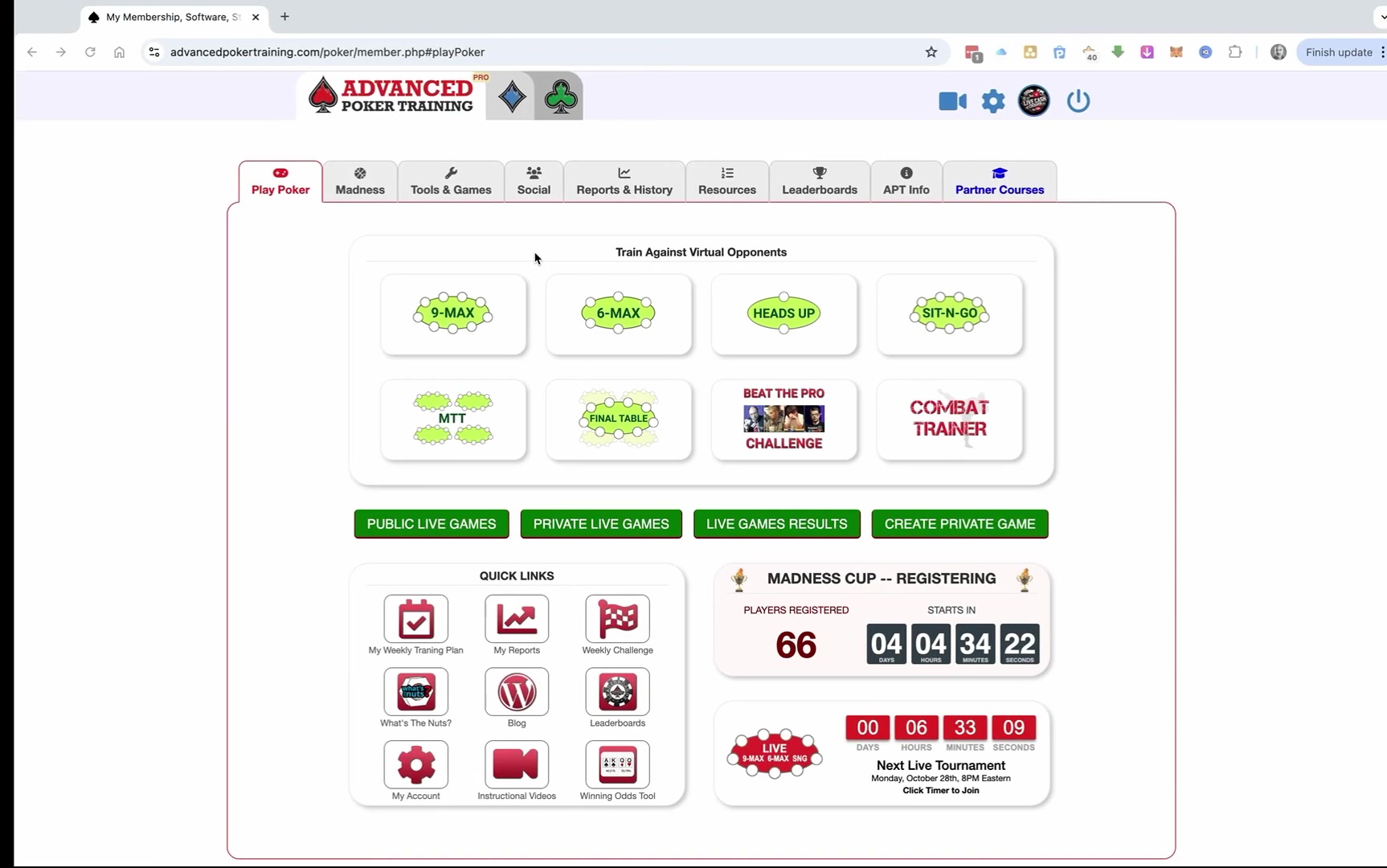This screenshot has height=868, width=1387.
Task: Open the Winning Odds Tool
Action: (x=617, y=764)
